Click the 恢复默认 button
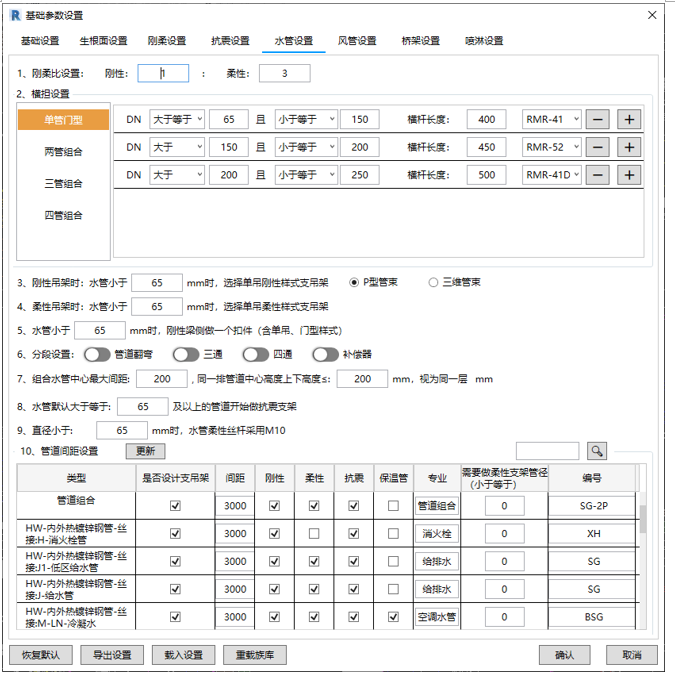 click(41, 655)
